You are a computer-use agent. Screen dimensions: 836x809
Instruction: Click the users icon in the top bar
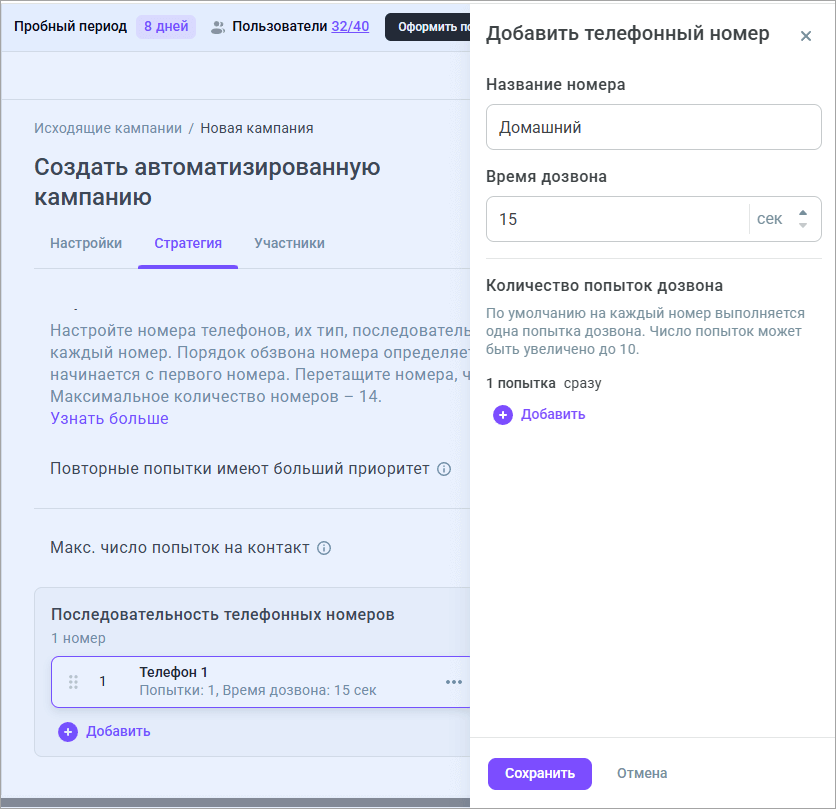tap(218, 27)
